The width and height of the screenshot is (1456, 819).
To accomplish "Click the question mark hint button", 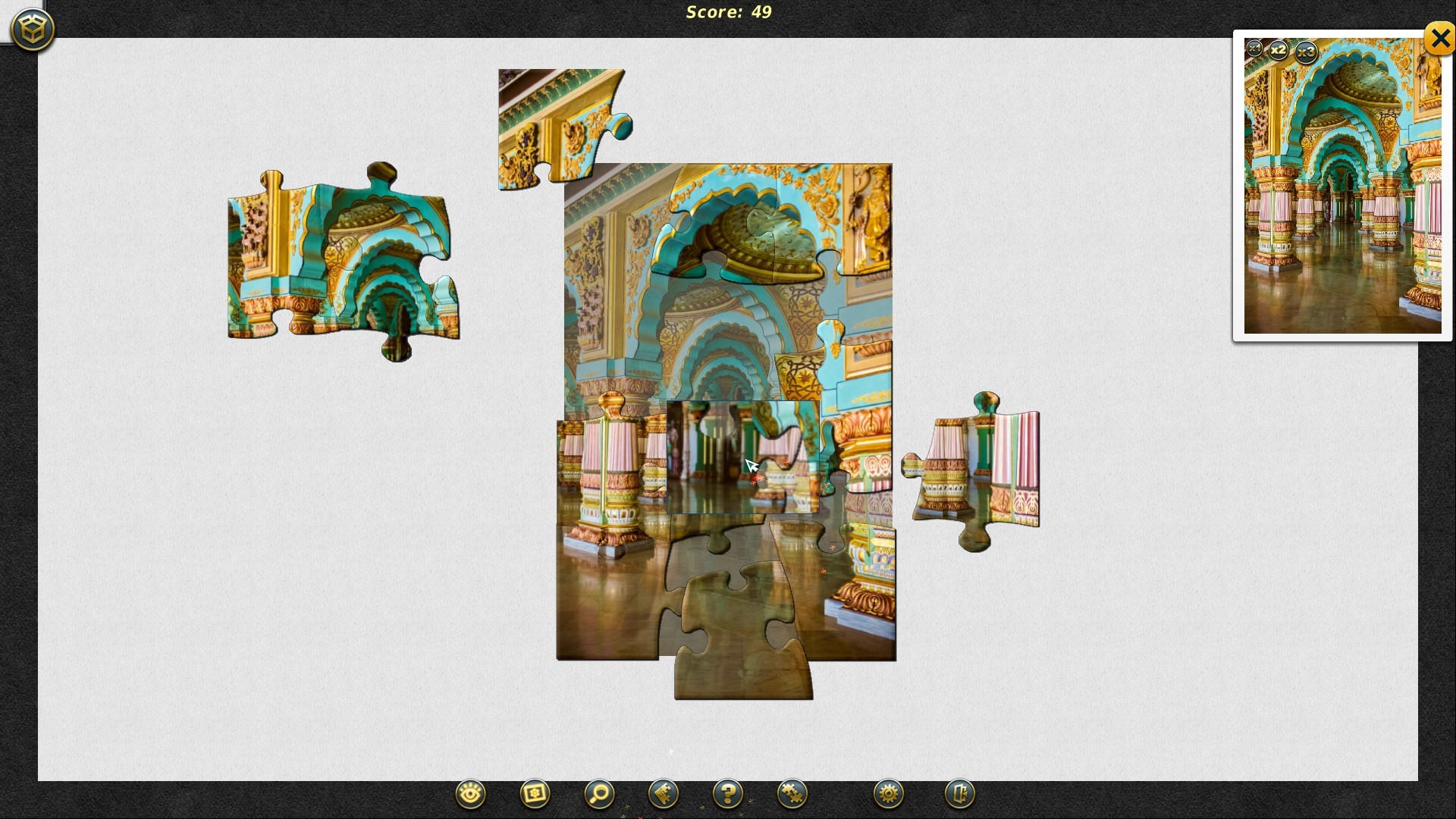I will click(728, 794).
